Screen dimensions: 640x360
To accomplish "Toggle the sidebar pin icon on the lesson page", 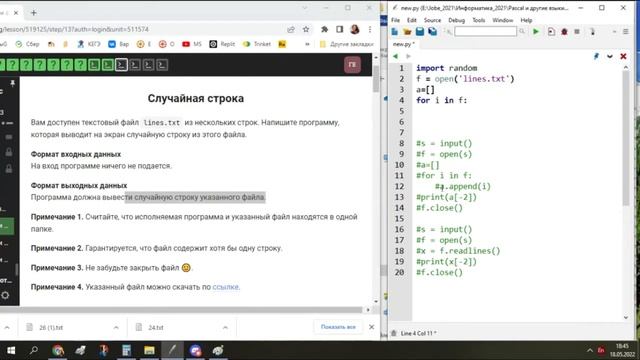I will (12, 83).
